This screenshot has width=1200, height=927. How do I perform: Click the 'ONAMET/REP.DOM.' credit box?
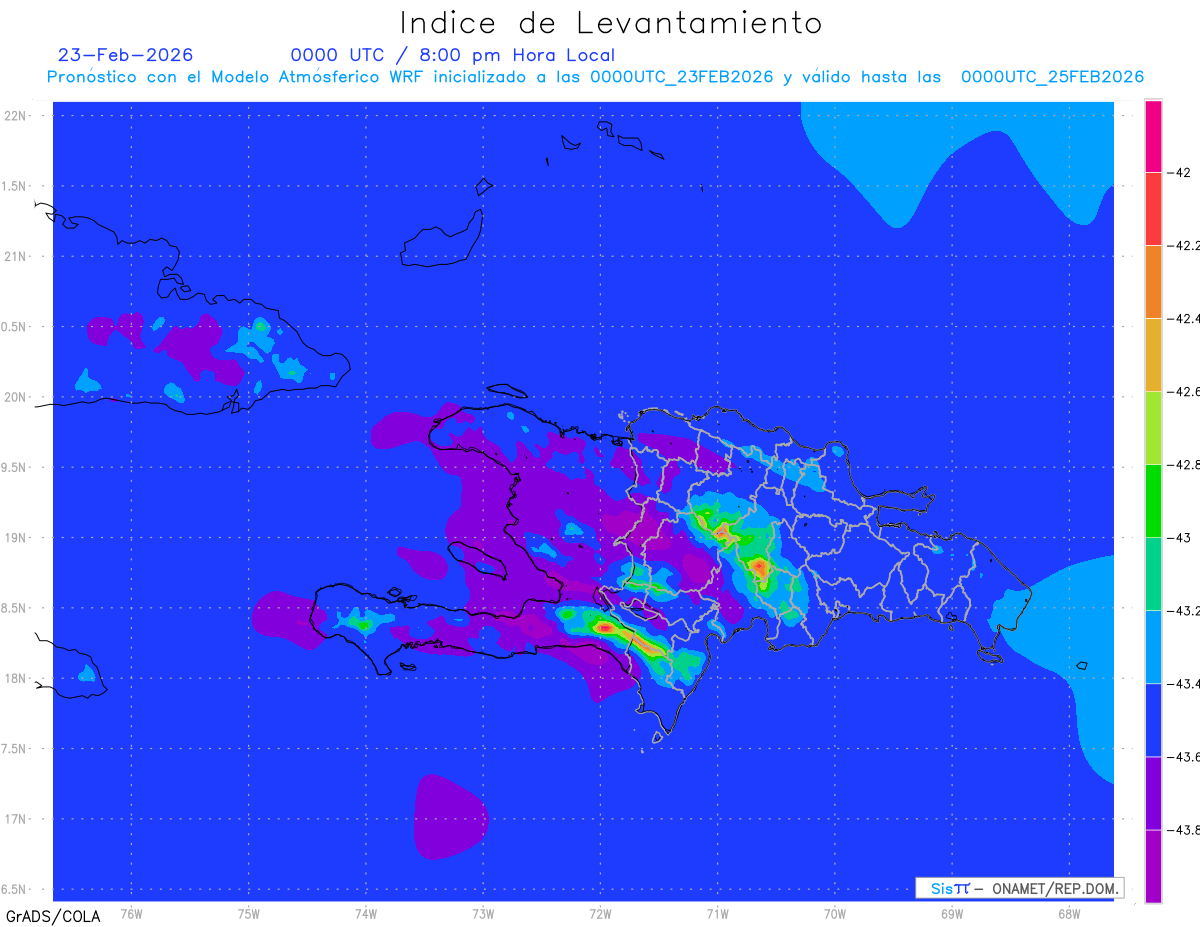(1019, 888)
